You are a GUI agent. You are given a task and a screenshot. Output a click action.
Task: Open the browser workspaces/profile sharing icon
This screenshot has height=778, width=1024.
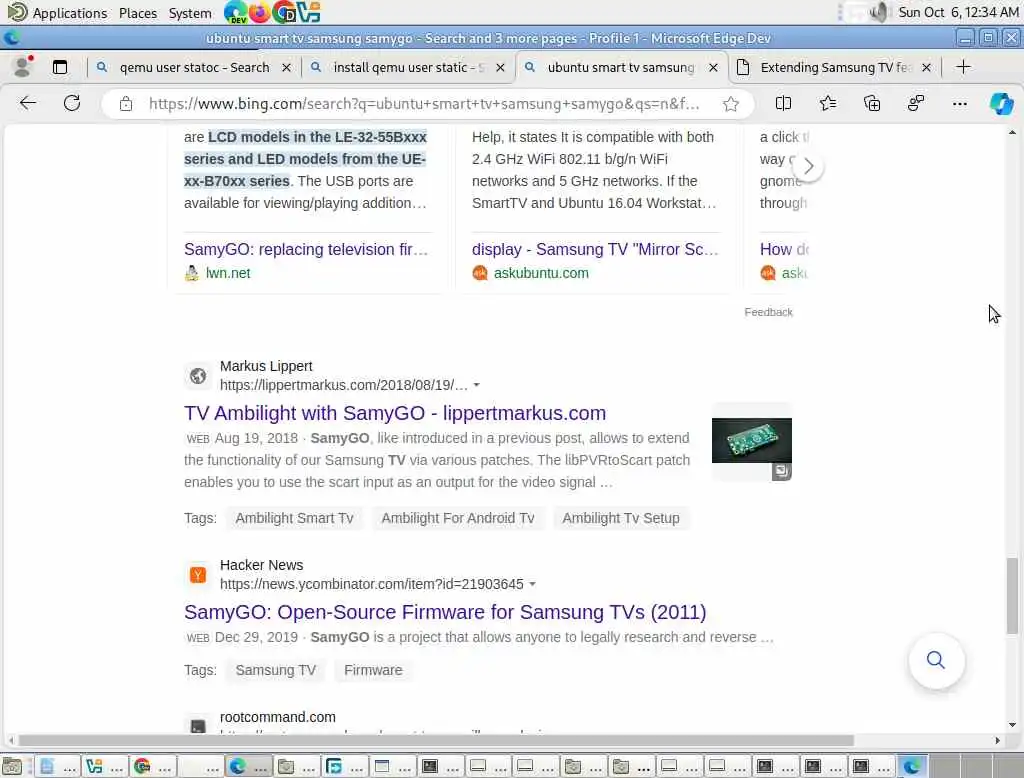pyautogui.click(x=916, y=103)
